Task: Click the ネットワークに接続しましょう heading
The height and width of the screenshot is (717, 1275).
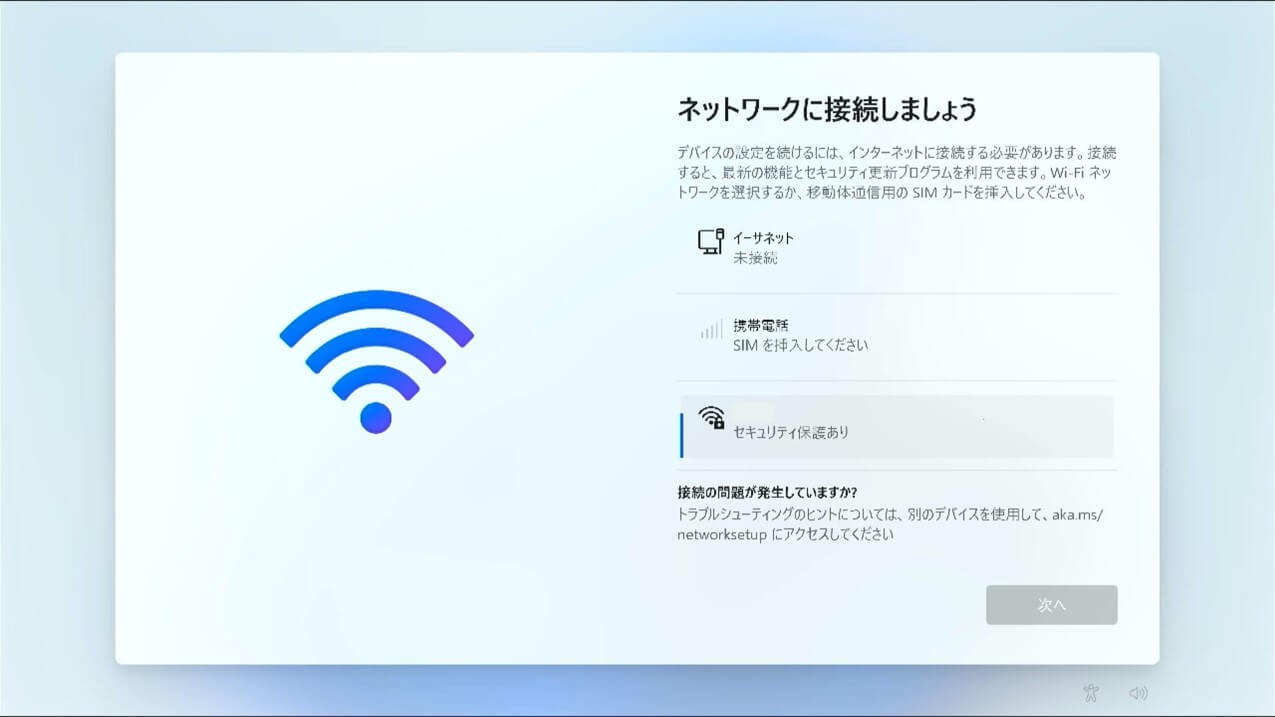Action: [827, 109]
